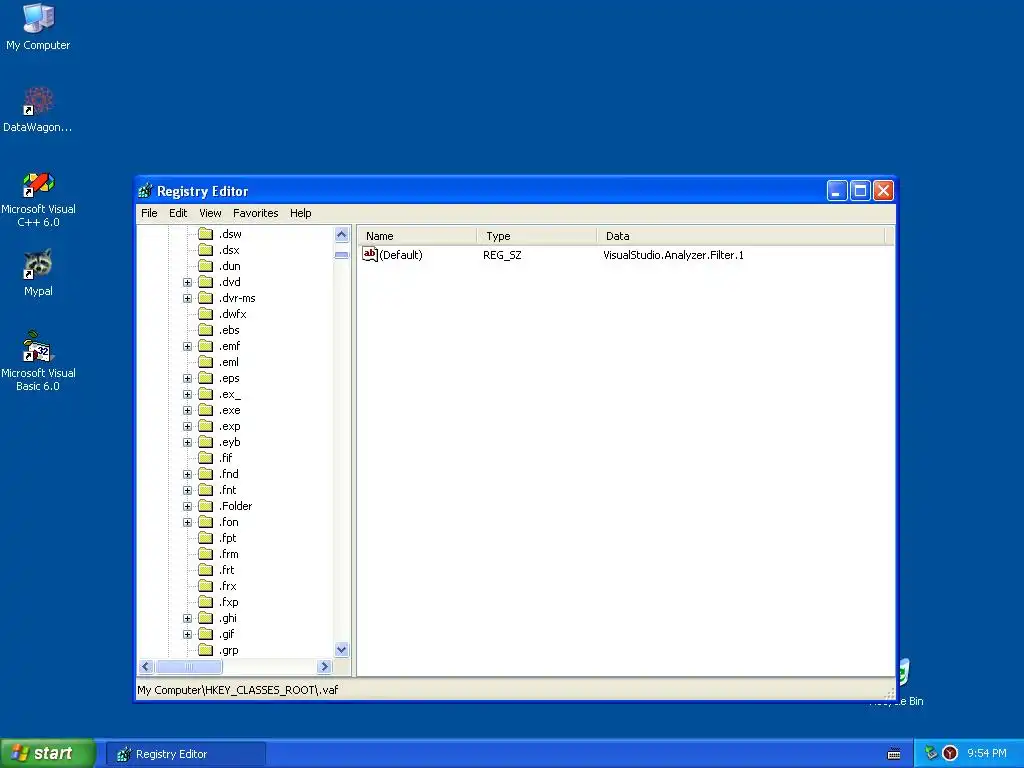
Task: Expand the .dvd key
Action: point(187,282)
